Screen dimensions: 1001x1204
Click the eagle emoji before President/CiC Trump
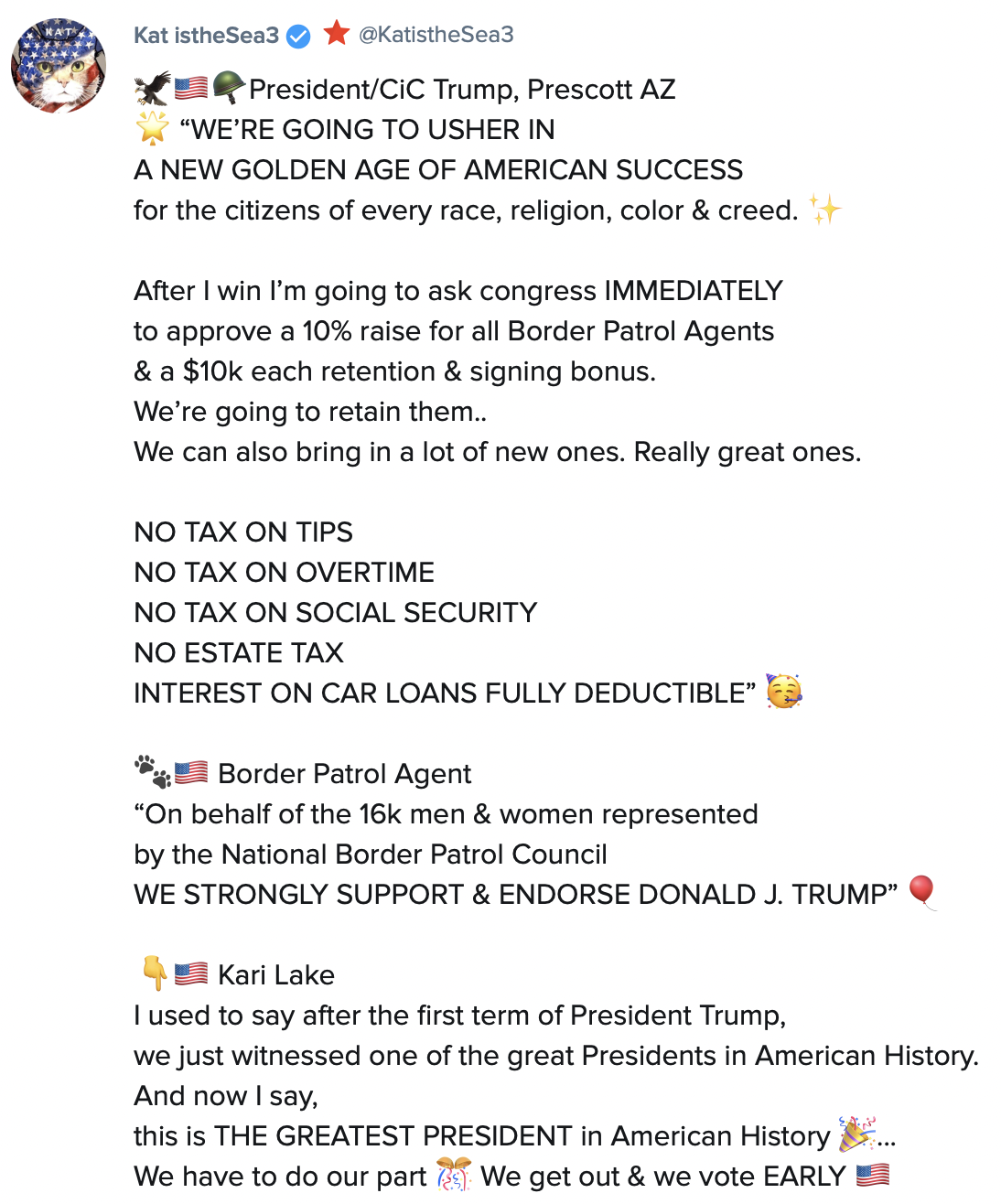152,89
